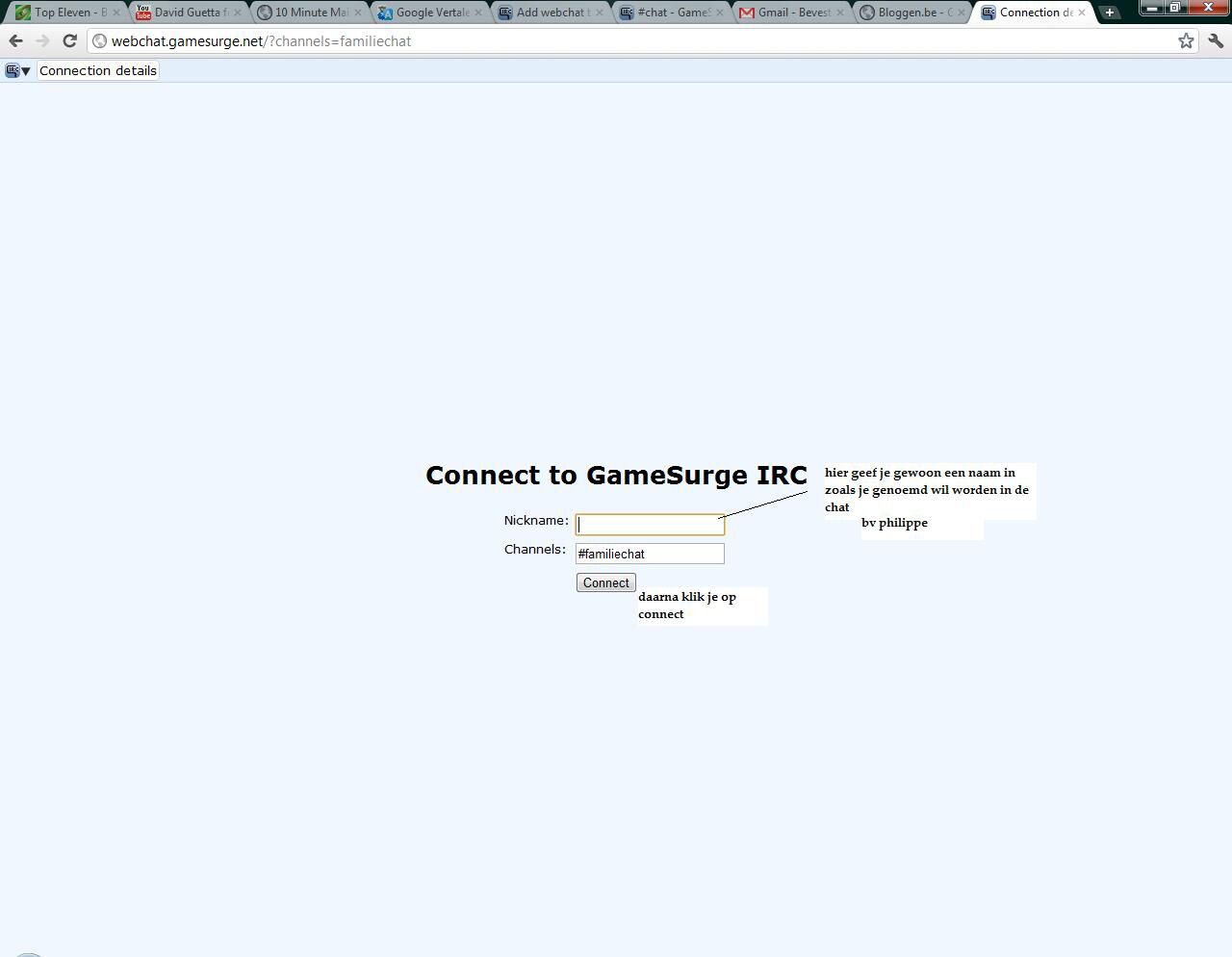
Task: Open a new tab with the plus button
Action: coord(1109,13)
